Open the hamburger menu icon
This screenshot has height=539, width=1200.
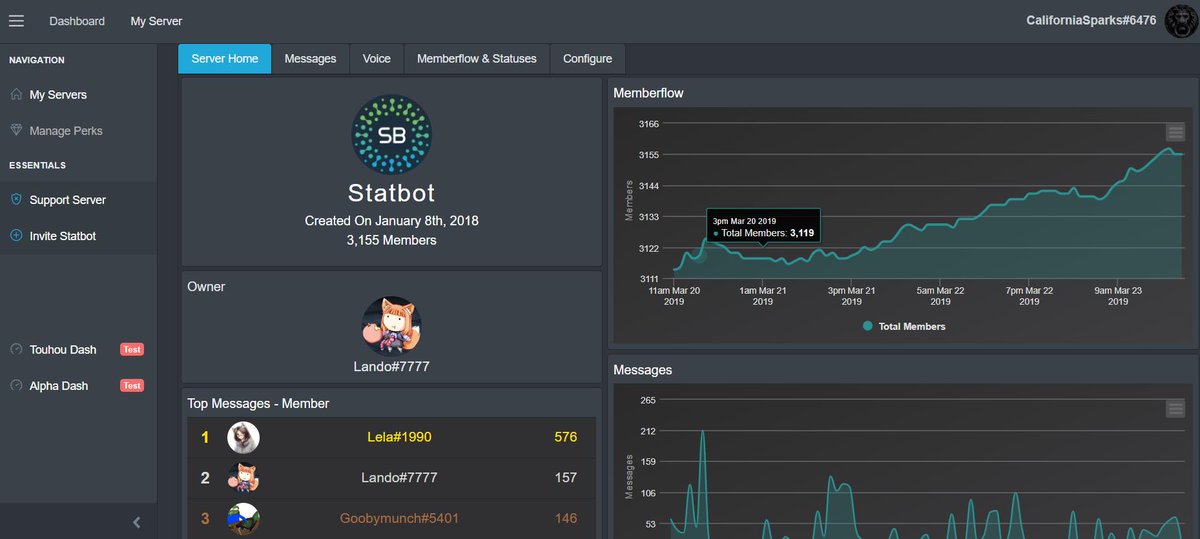pyautogui.click(x=16, y=21)
